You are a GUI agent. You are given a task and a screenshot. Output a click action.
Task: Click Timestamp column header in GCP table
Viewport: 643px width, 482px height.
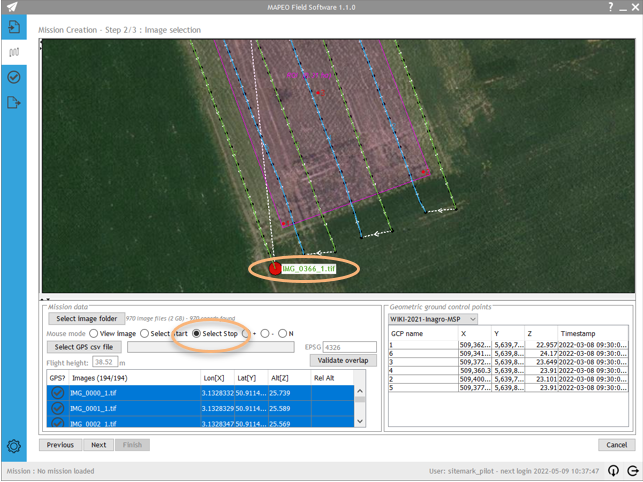coord(593,334)
